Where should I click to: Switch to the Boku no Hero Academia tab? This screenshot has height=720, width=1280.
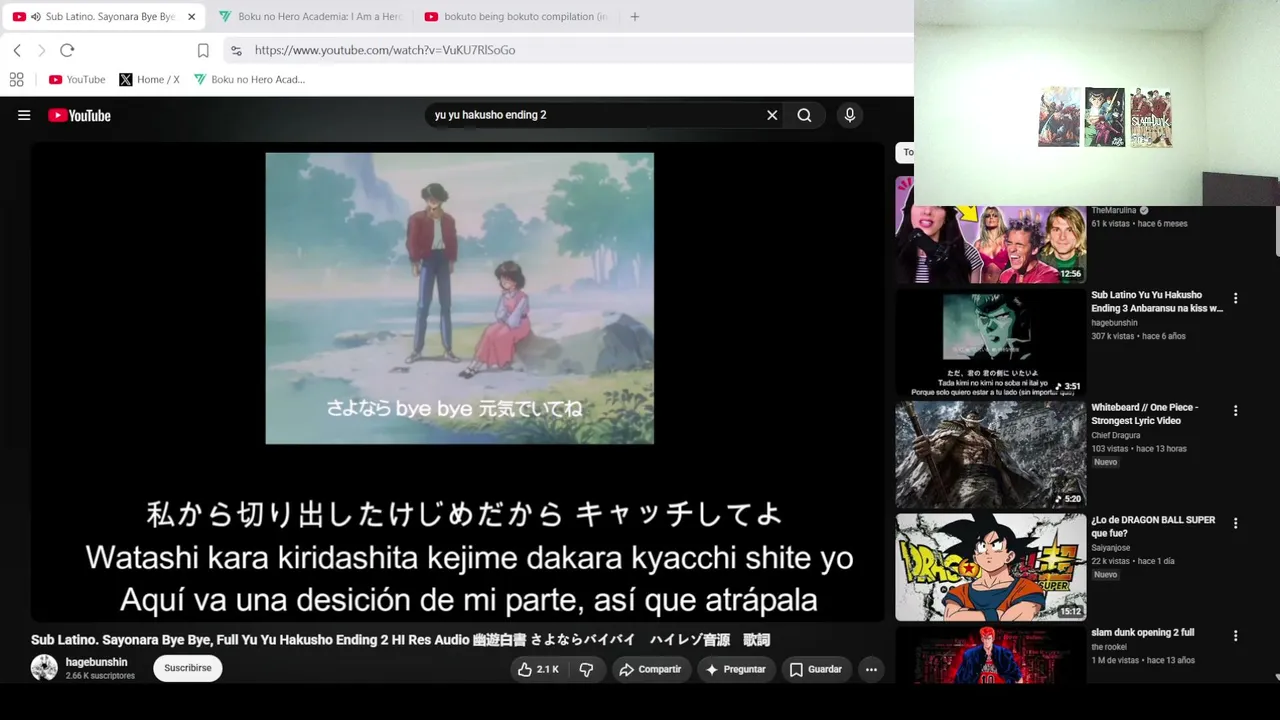click(309, 17)
